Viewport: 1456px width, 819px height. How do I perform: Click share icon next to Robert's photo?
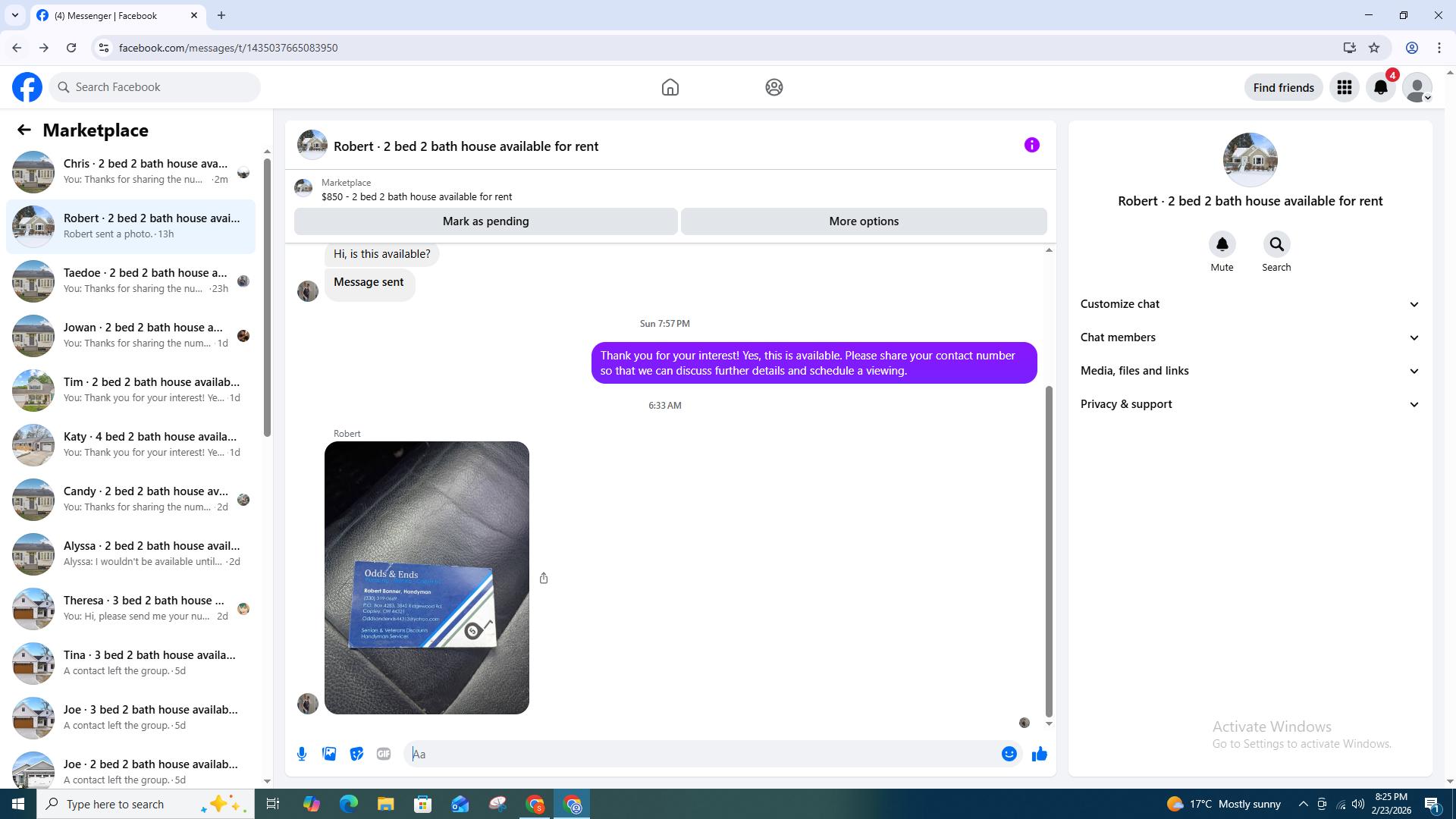pos(544,578)
